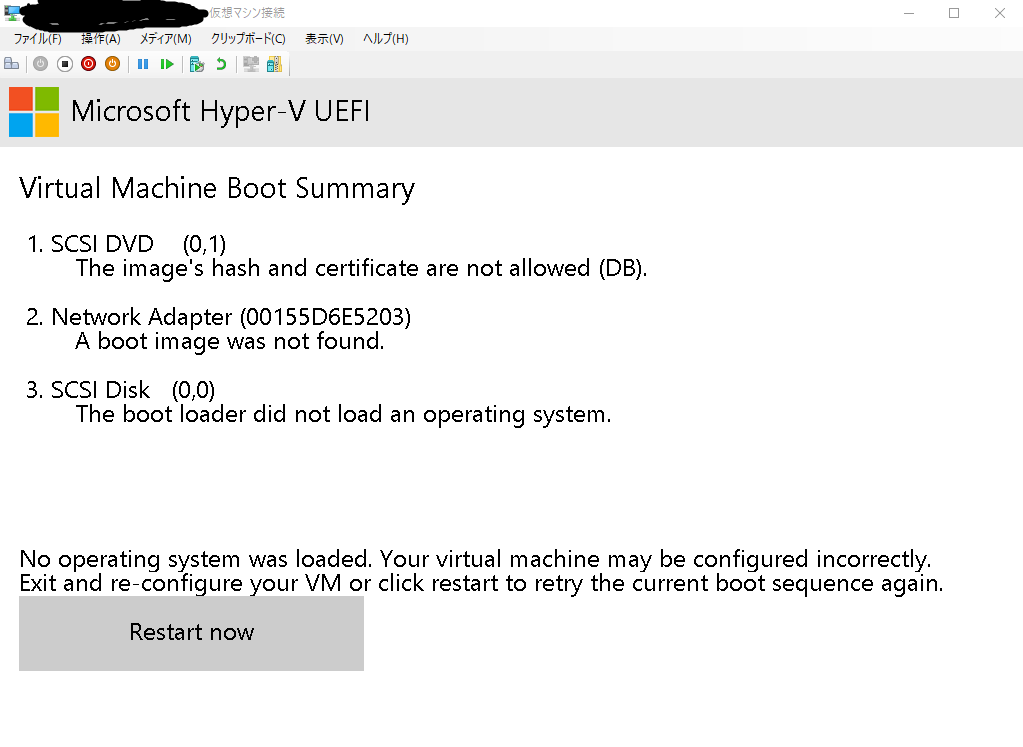Pause the virtual machine
1023x747 pixels.
(x=143, y=64)
